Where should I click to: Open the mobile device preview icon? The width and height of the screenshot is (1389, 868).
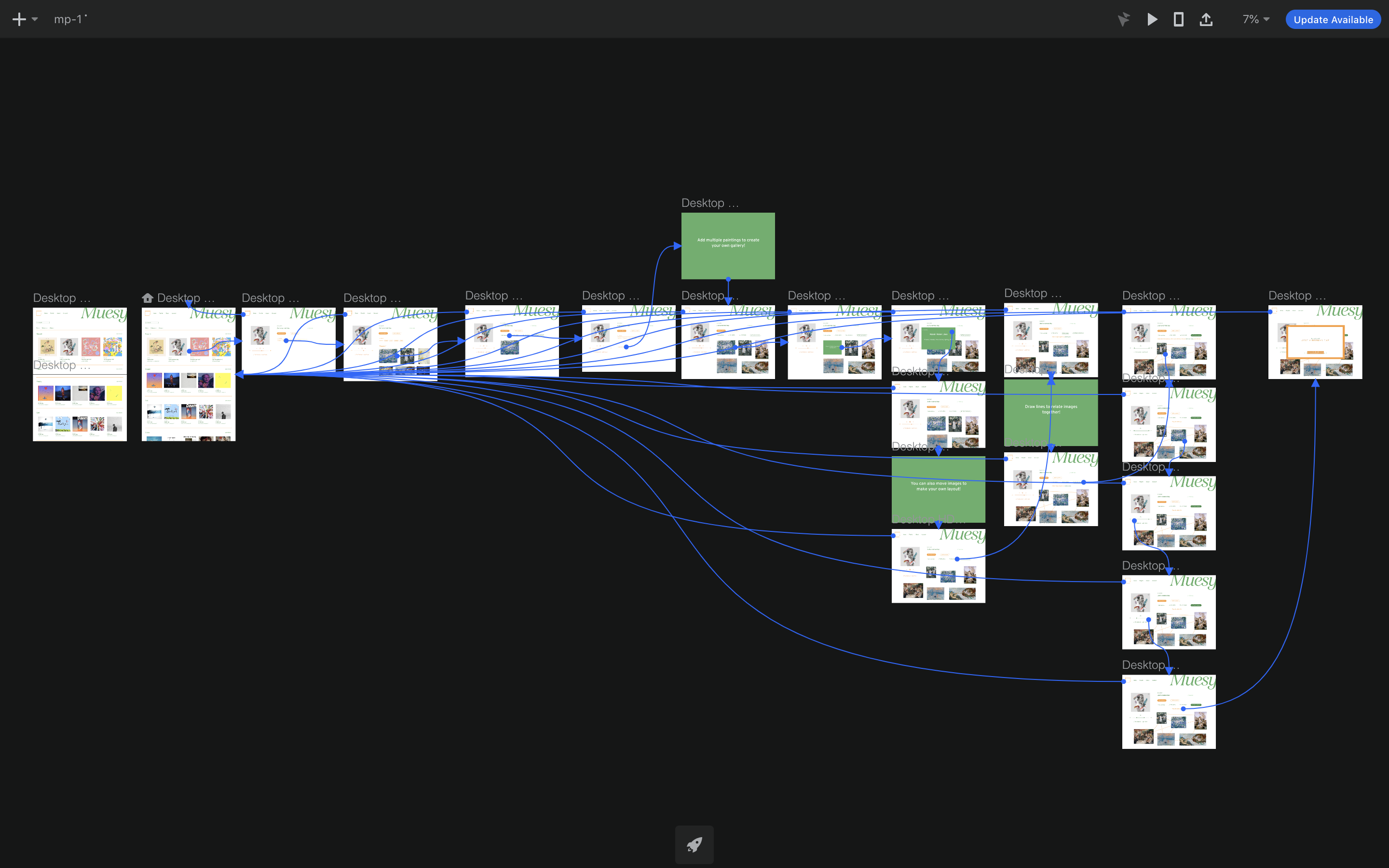pos(1178,19)
